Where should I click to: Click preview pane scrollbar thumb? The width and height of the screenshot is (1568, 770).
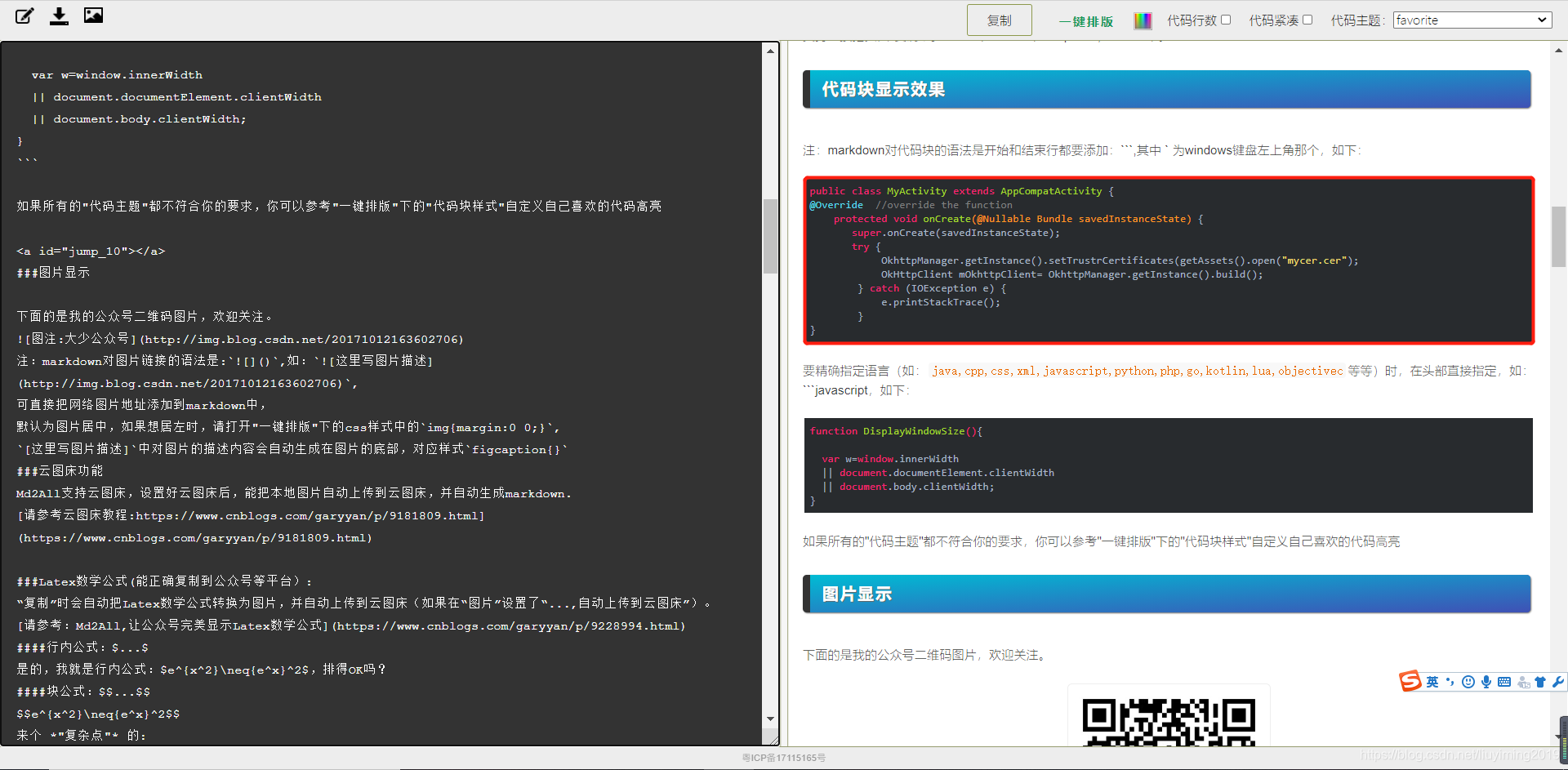point(1558,237)
